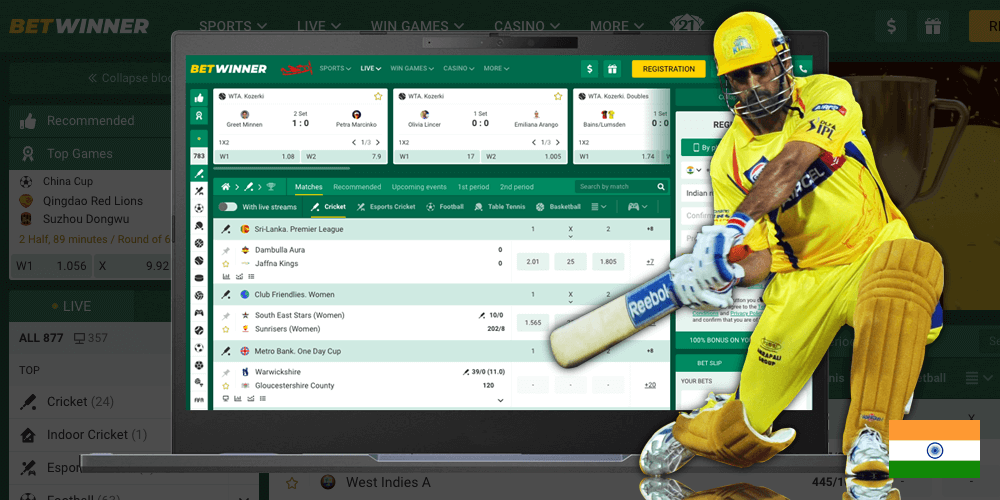
Task: Click the dollar icon in the background page header
Action: tap(892, 26)
